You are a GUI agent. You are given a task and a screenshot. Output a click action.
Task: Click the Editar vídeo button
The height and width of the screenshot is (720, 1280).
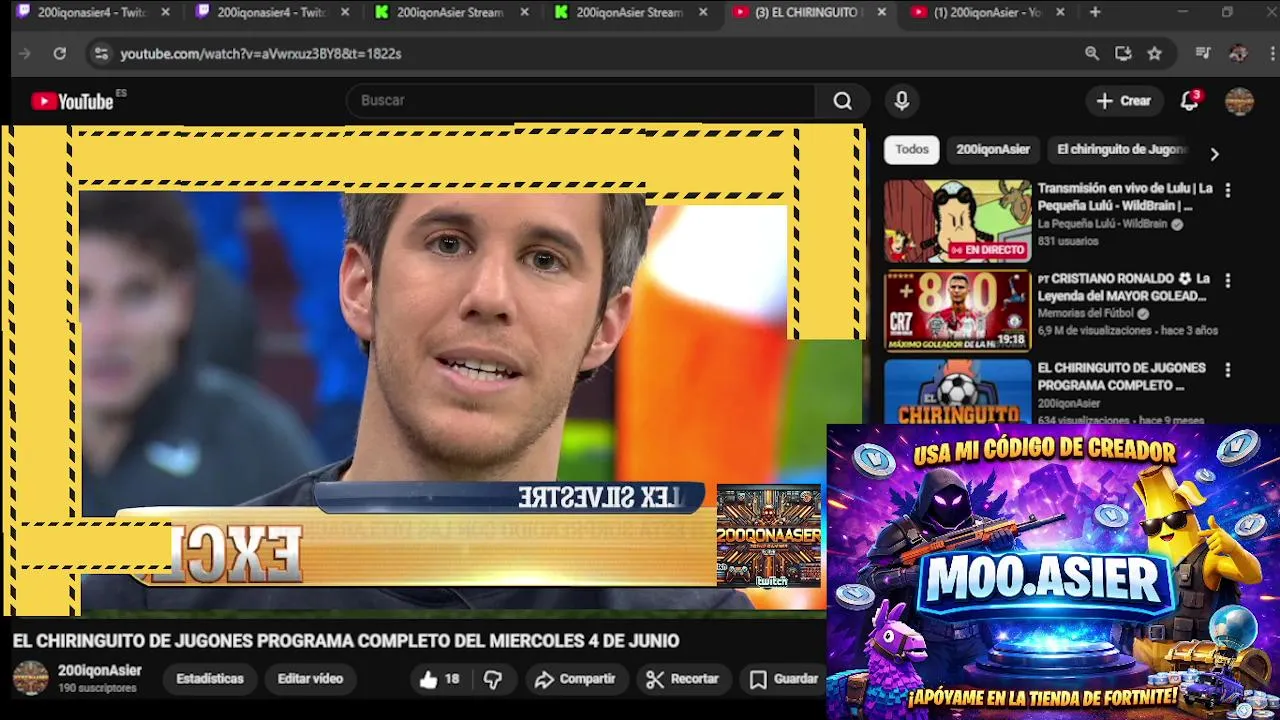tap(310, 679)
